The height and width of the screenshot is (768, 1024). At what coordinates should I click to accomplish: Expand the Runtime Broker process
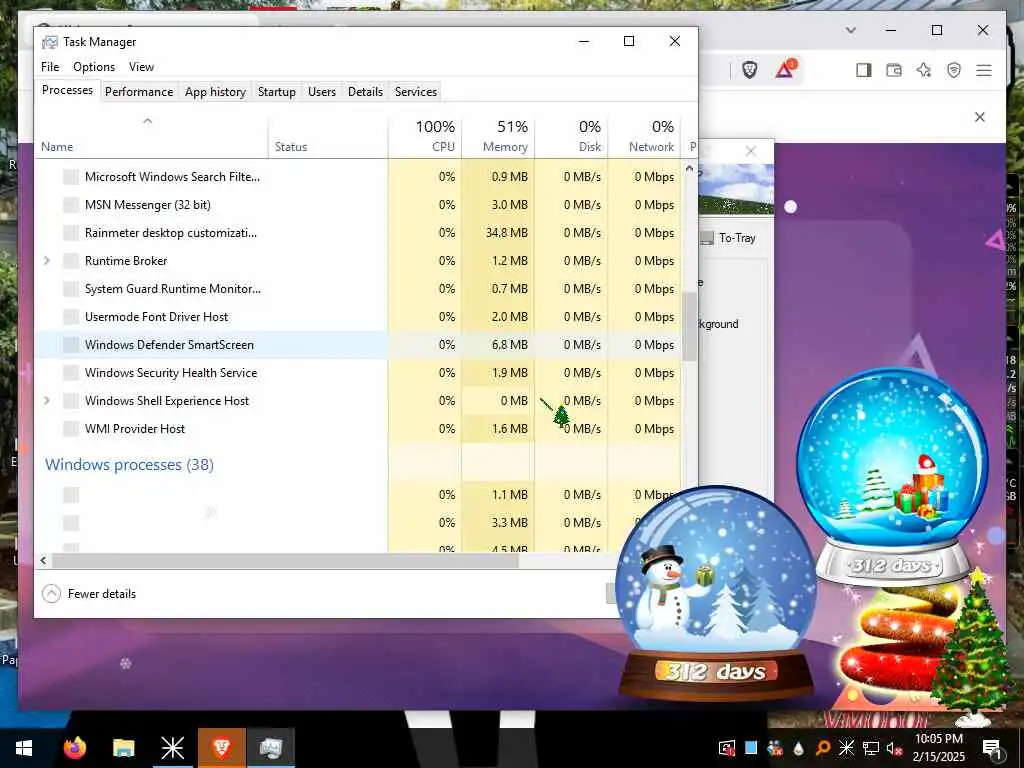click(46, 261)
